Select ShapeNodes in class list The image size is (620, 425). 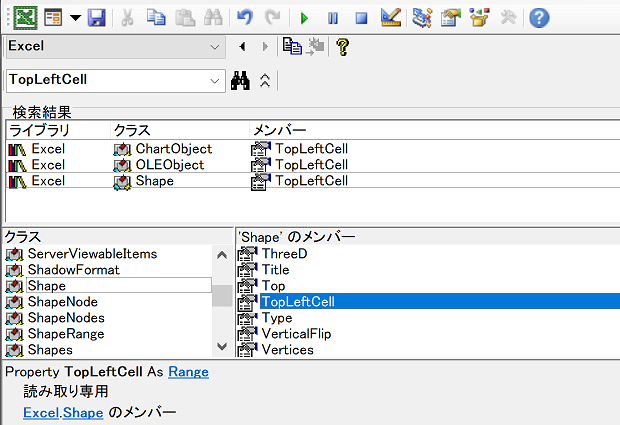[x=66, y=318]
